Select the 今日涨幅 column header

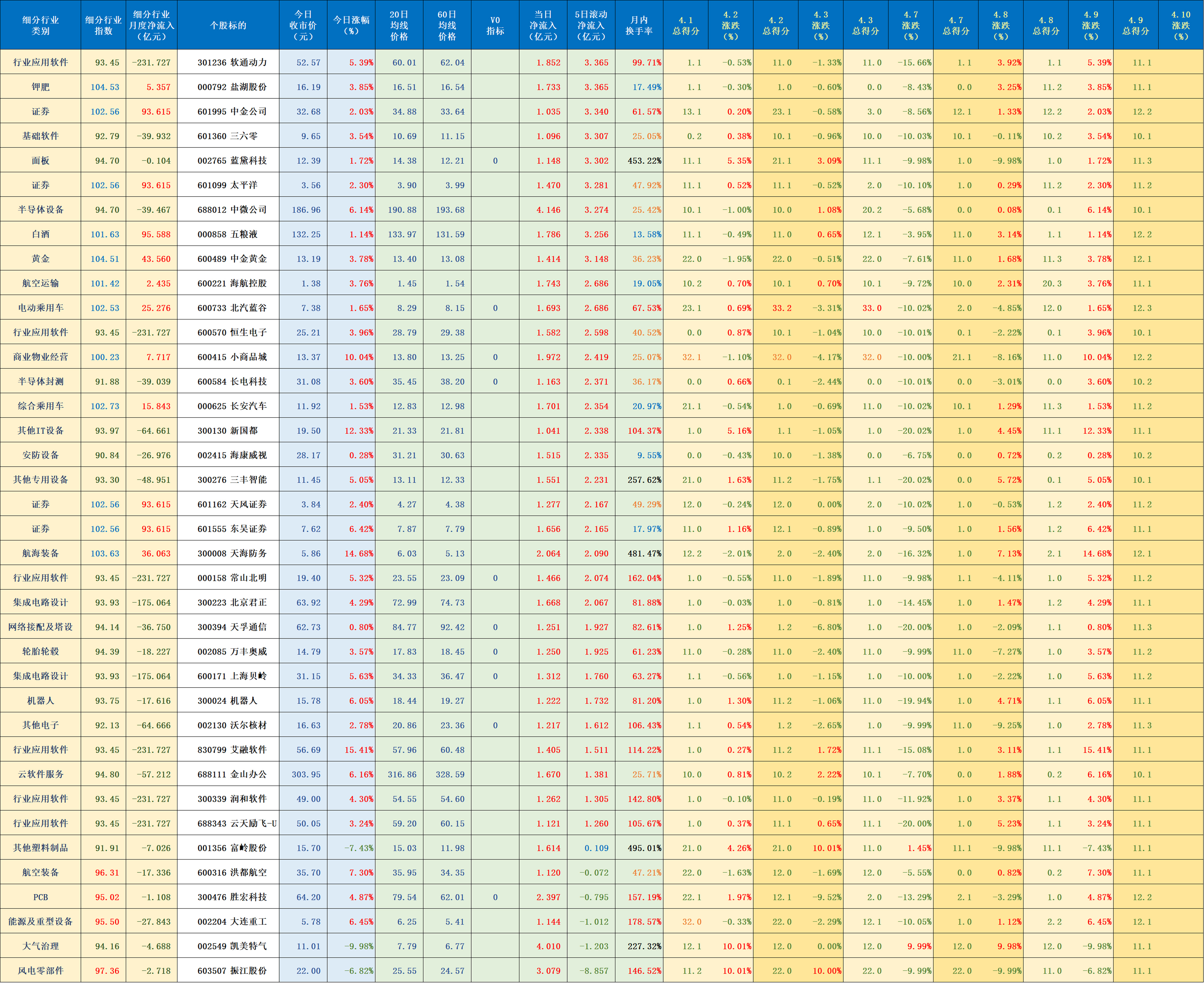(x=351, y=25)
